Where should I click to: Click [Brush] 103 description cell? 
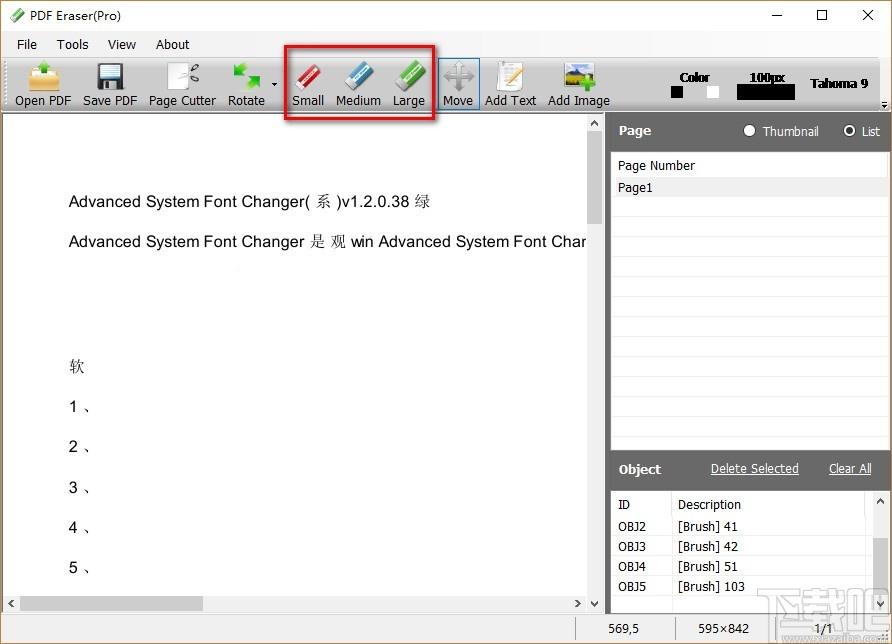click(711, 587)
